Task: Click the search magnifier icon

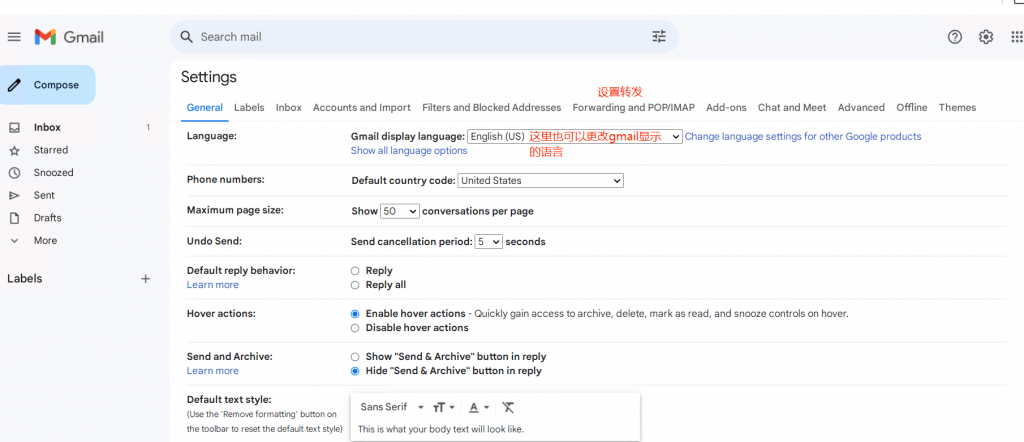Action: pyautogui.click(x=187, y=37)
